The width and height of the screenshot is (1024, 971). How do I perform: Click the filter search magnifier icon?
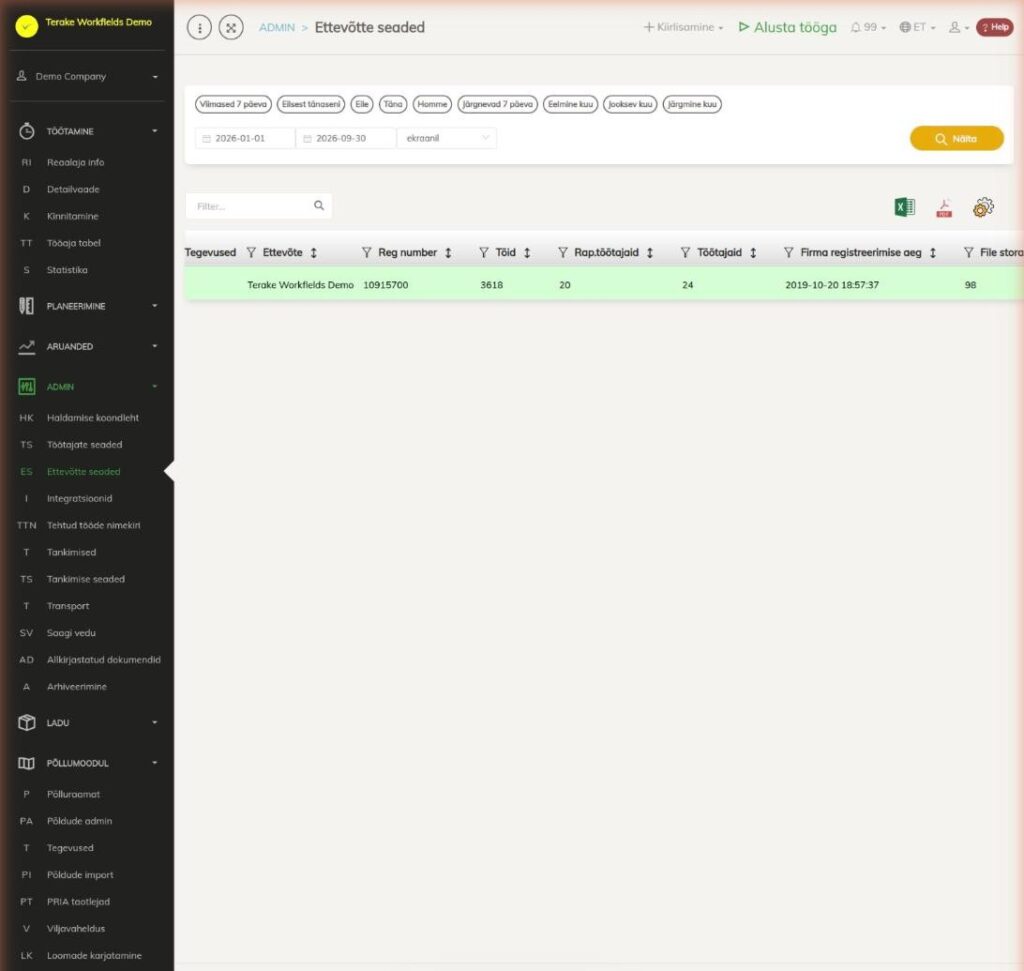coord(319,206)
